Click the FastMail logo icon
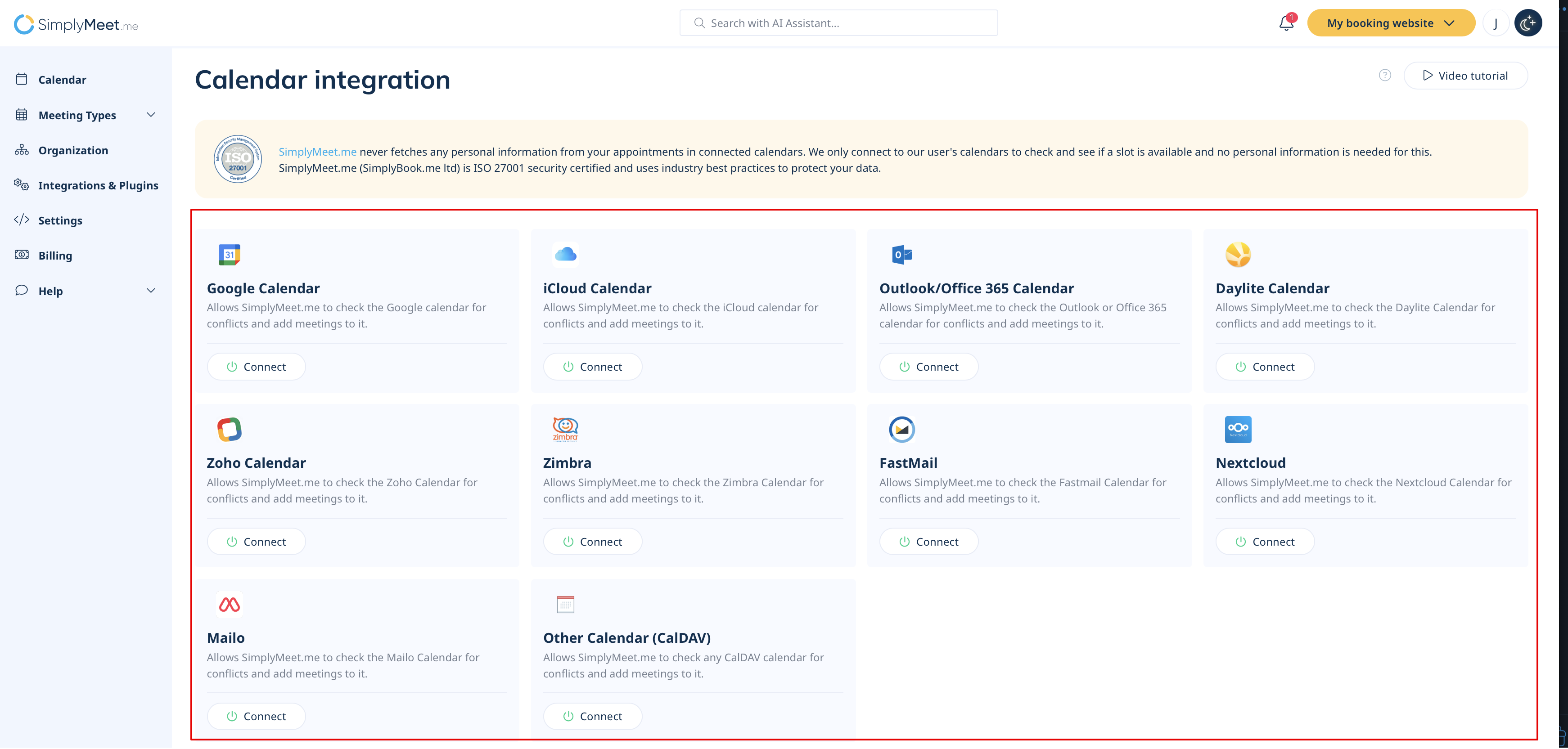This screenshot has height=749, width=1568. point(901,430)
